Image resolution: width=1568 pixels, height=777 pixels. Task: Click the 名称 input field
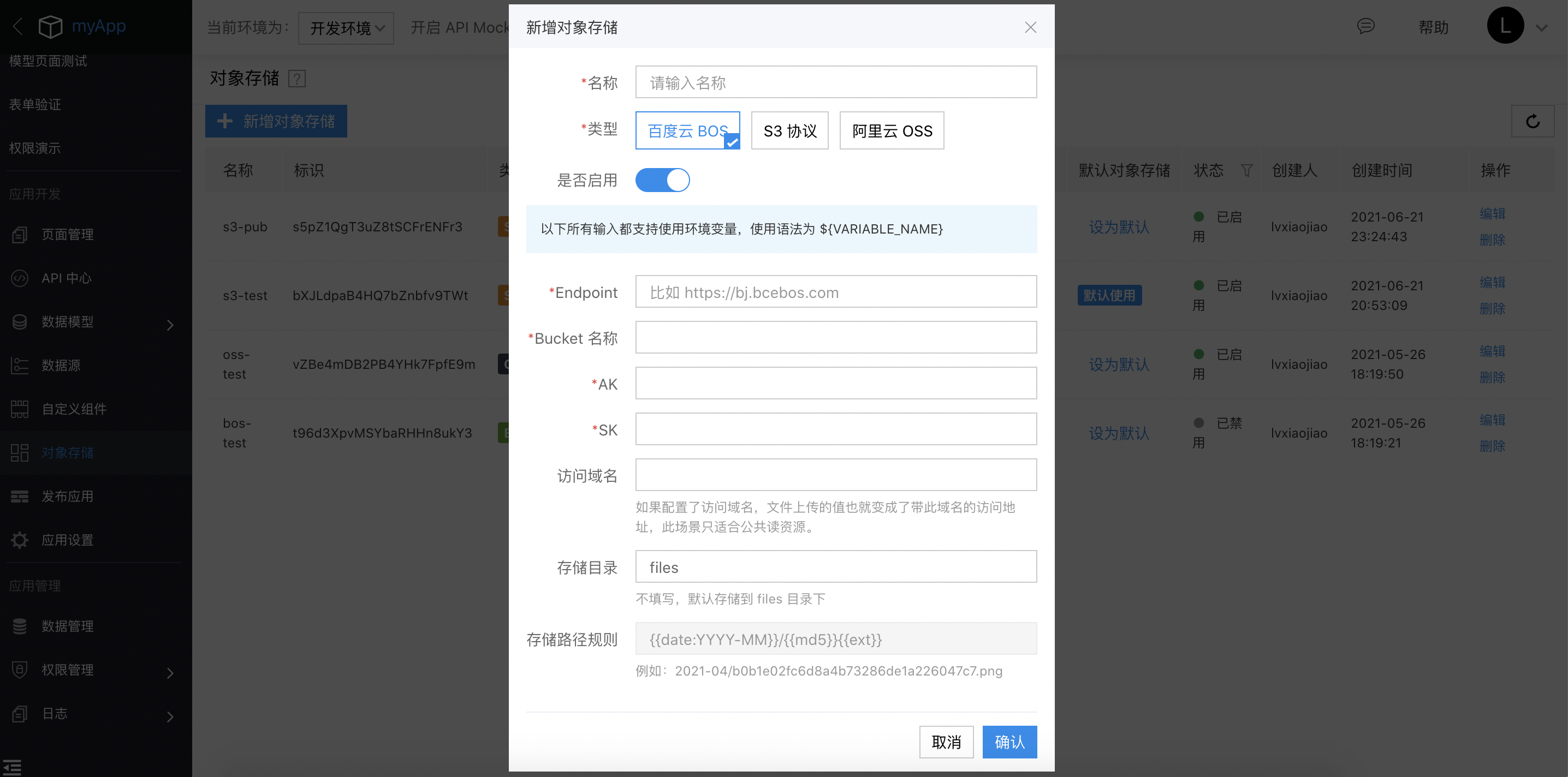click(x=836, y=82)
